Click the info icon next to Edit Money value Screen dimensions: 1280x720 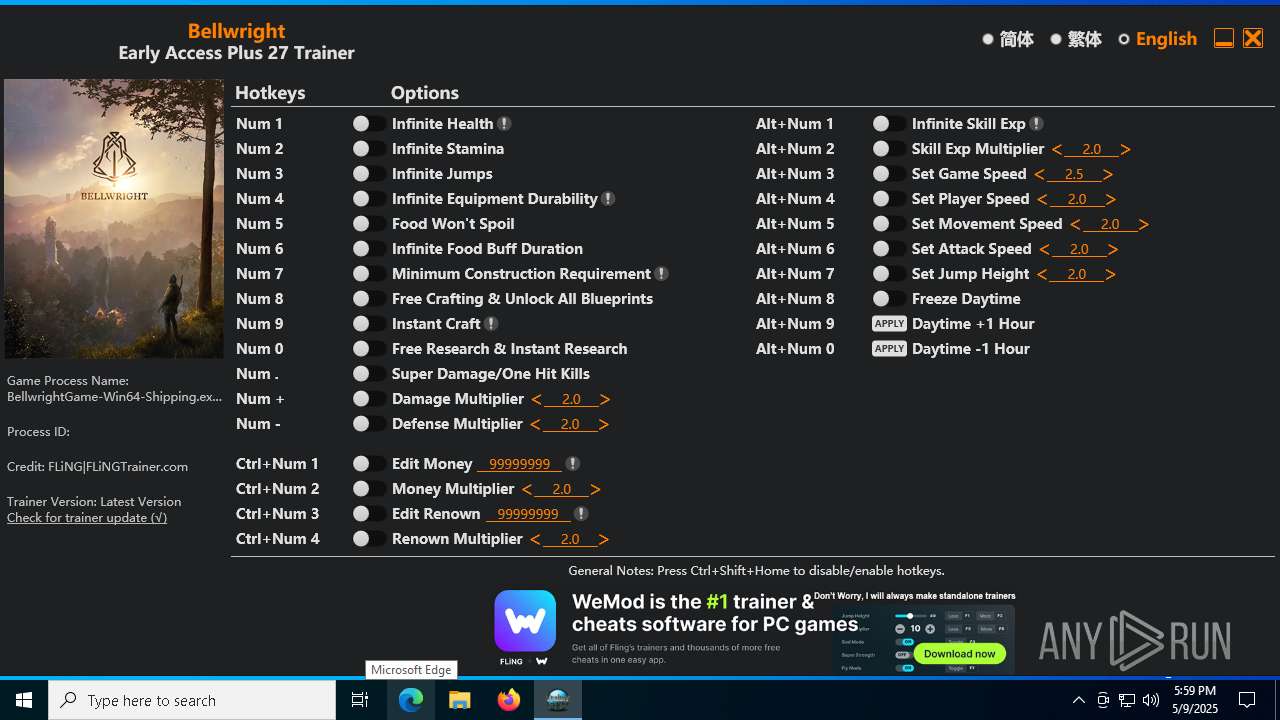click(x=572, y=464)
